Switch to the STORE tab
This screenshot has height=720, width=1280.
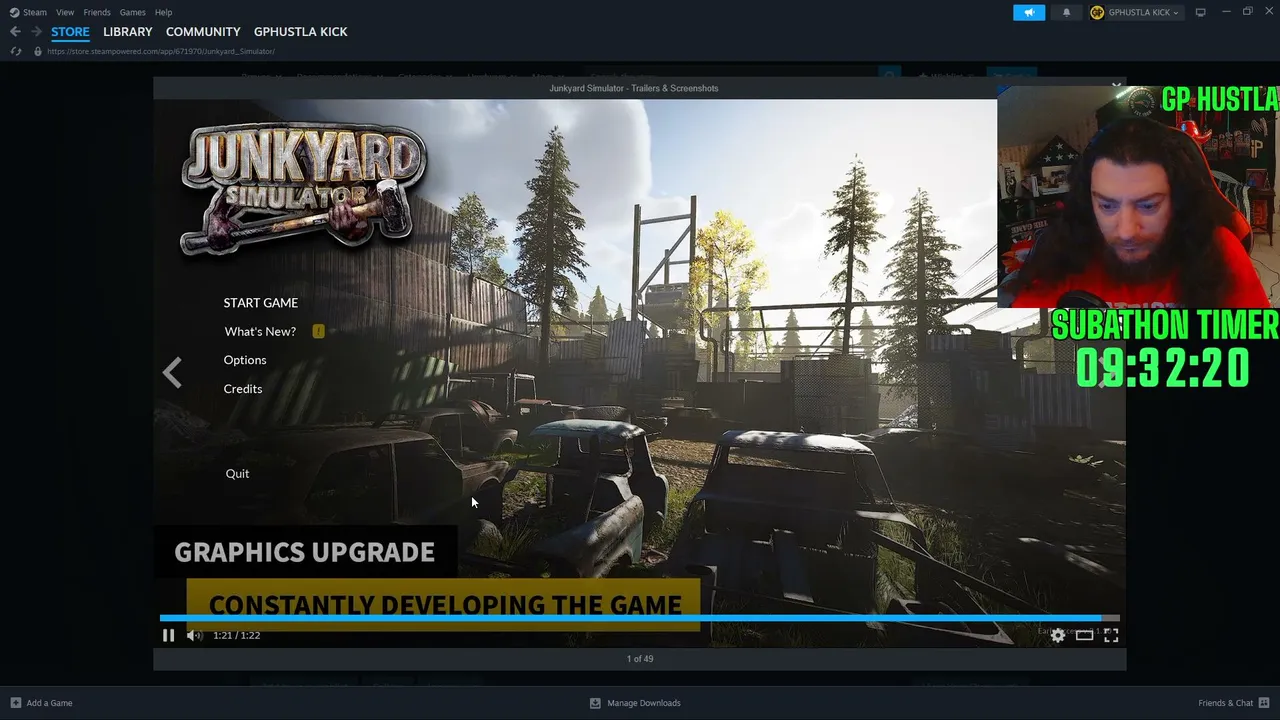70,32
